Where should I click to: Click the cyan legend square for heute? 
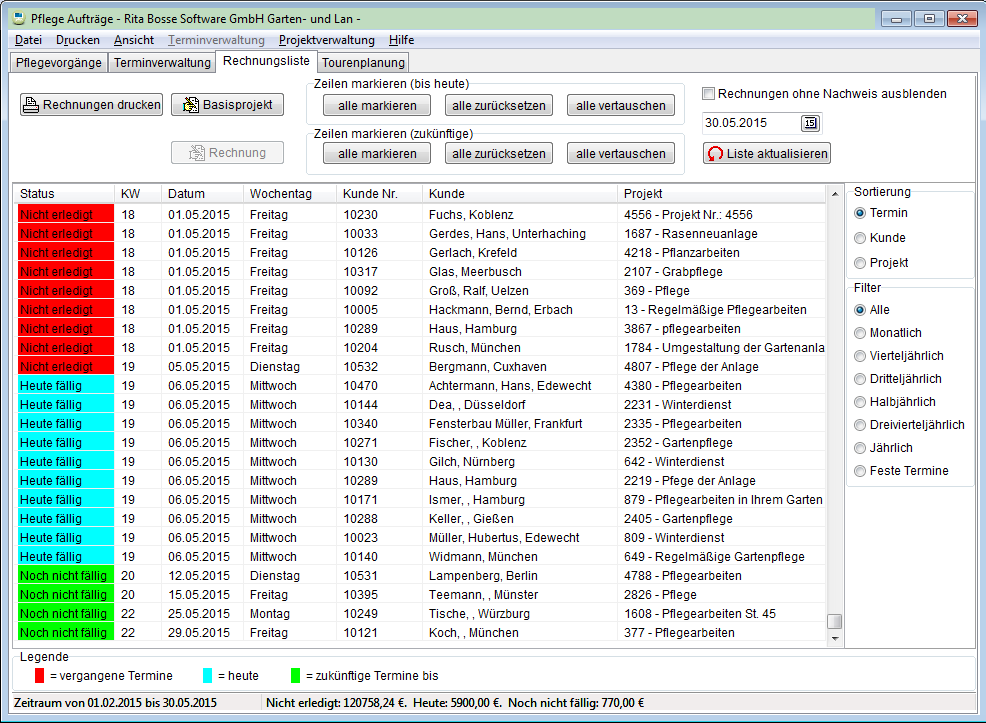point(208,676)
